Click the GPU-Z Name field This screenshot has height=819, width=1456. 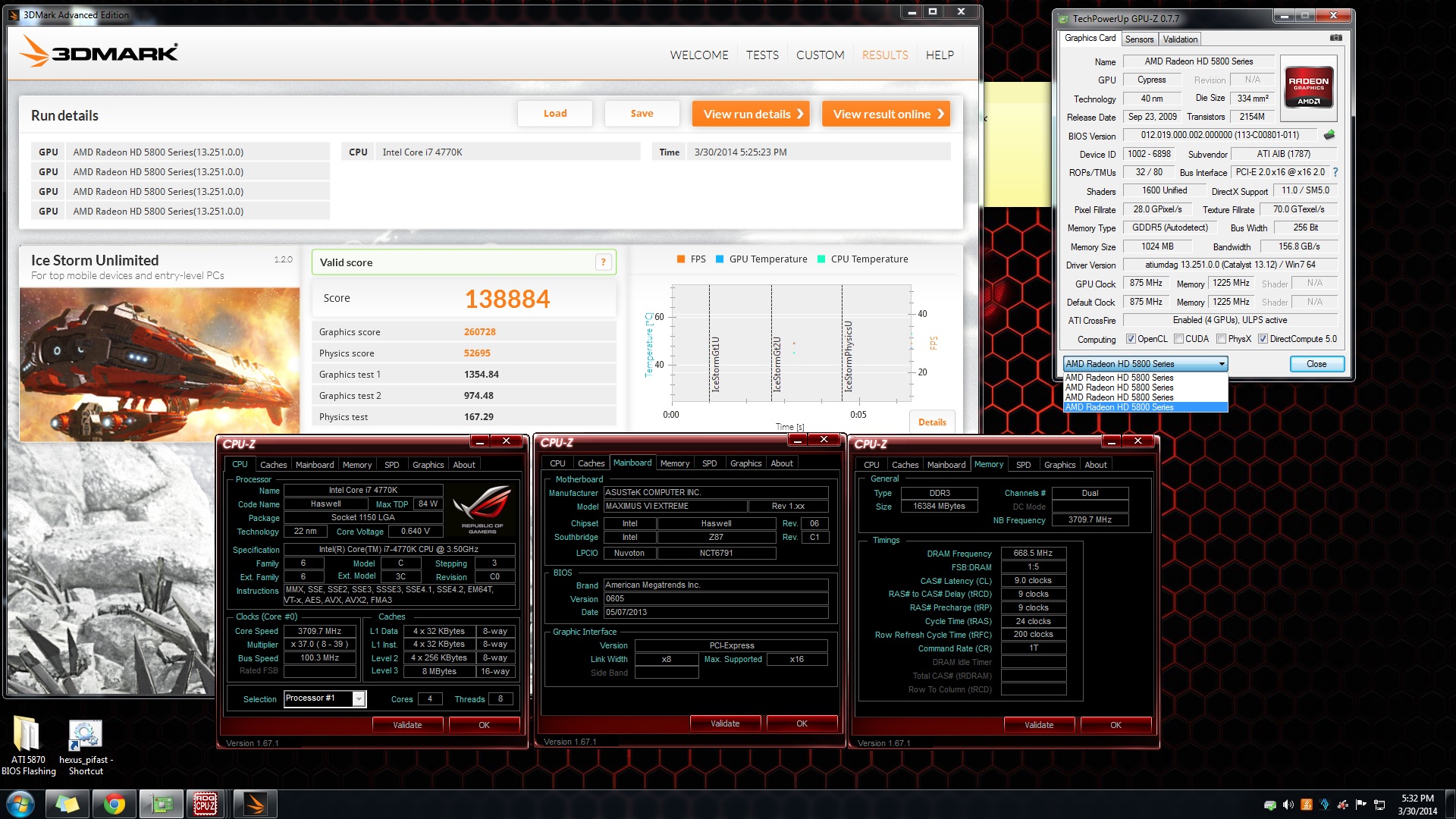point(1198,61)
